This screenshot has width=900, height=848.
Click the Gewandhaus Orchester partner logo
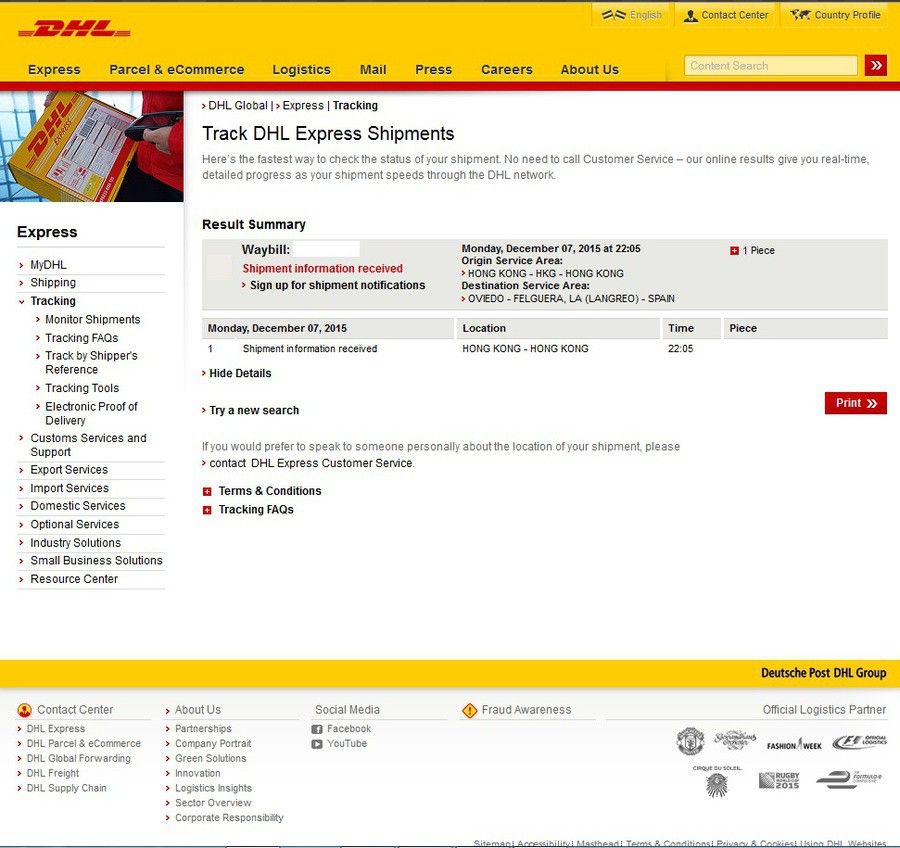point(735,741)
